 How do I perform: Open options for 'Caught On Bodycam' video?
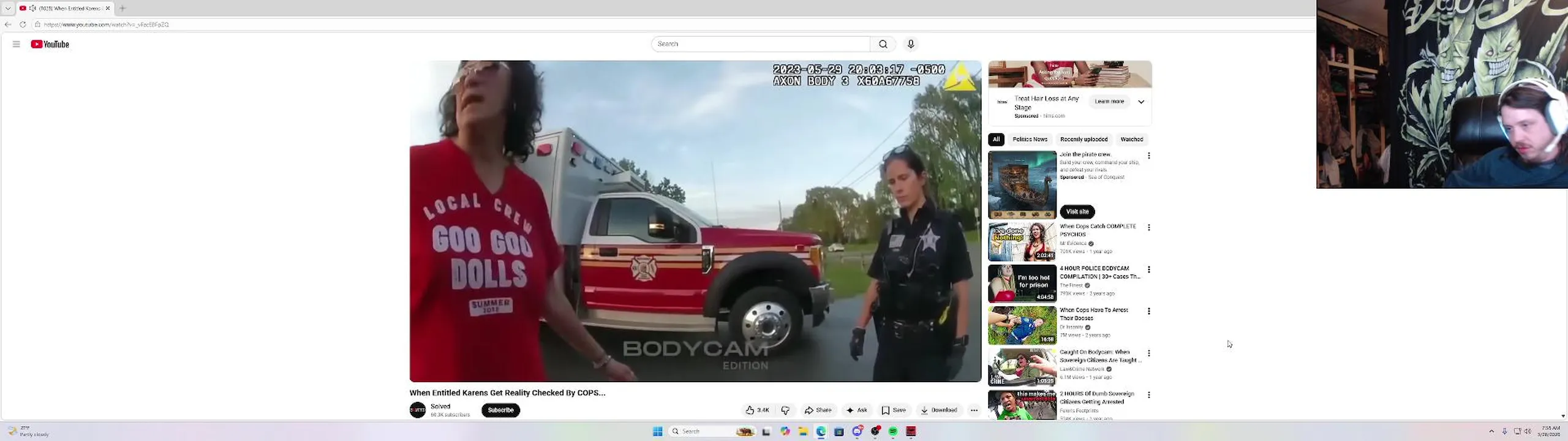pyautogui.click(x=1148, y=353)
